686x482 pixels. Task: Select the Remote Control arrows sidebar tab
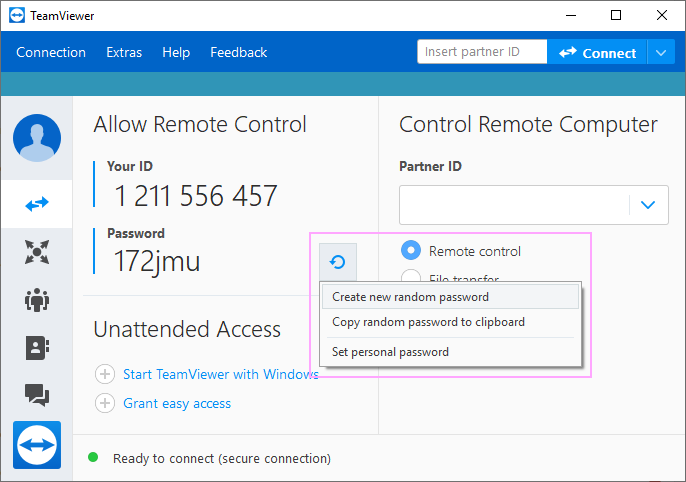(x=37, y=204)
